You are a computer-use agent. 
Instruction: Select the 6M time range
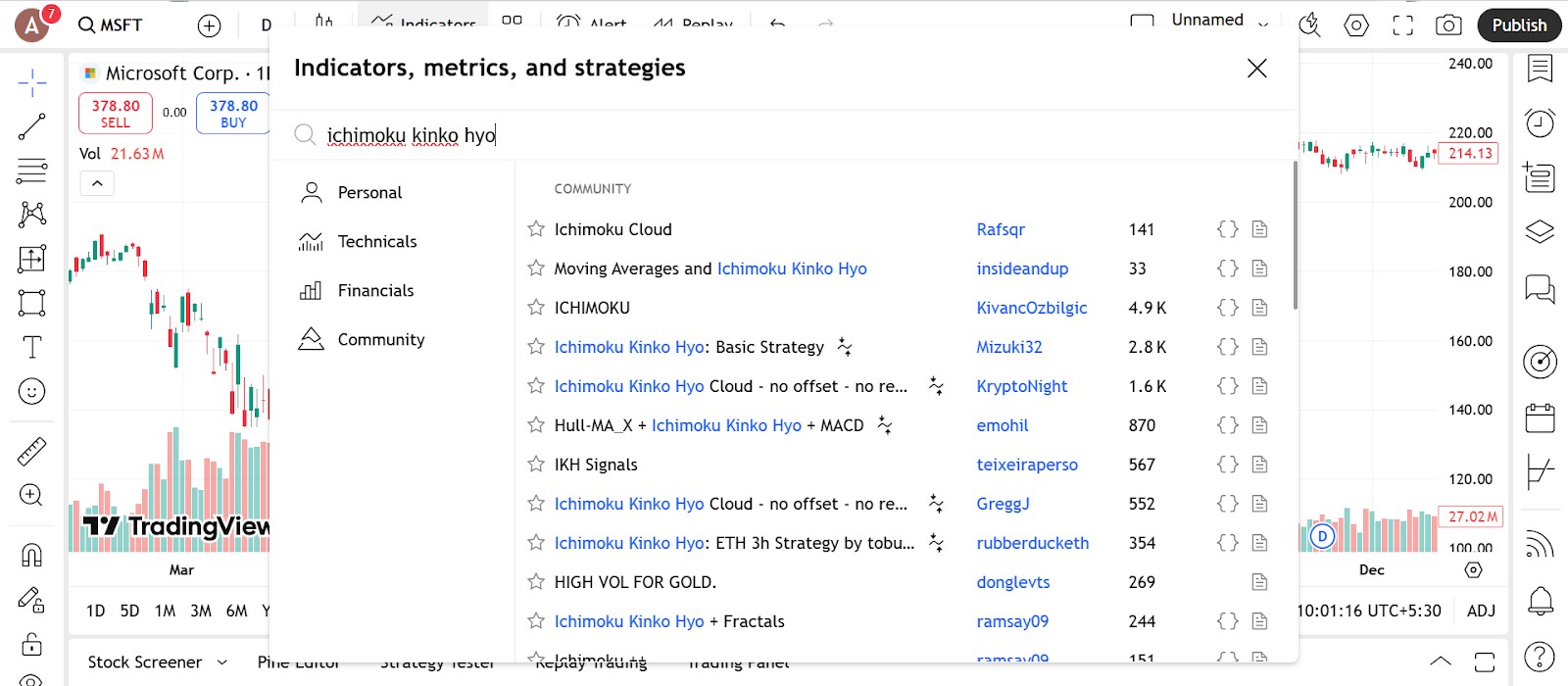(237, 611)
